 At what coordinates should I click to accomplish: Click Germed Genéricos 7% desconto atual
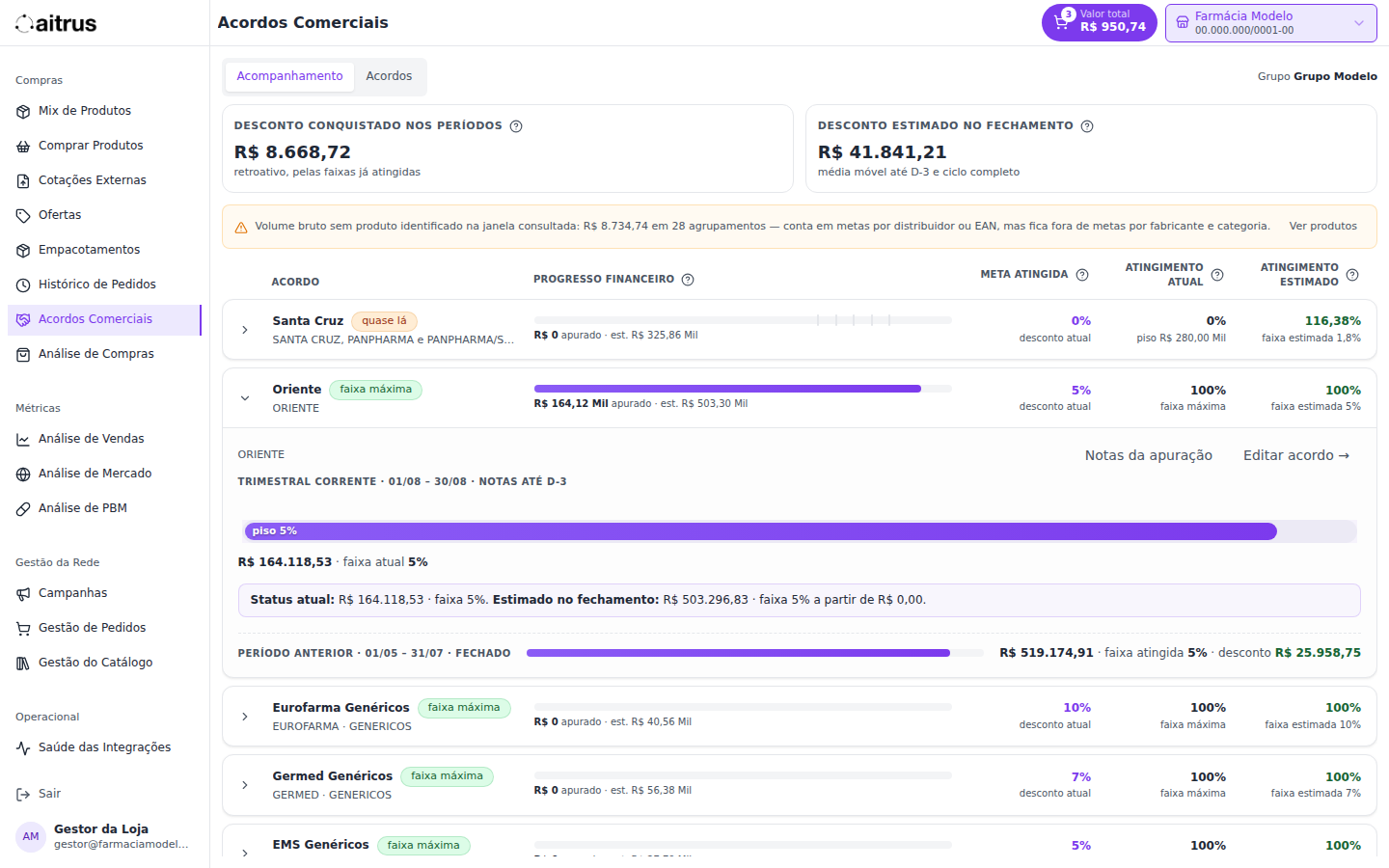point(1081,777)
